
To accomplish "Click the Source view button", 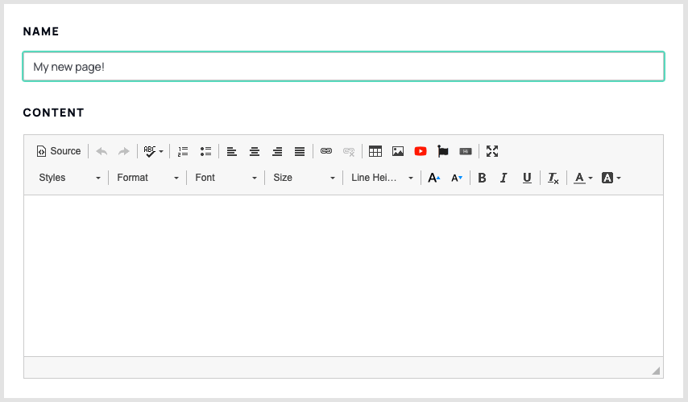I will coord(59,151).
